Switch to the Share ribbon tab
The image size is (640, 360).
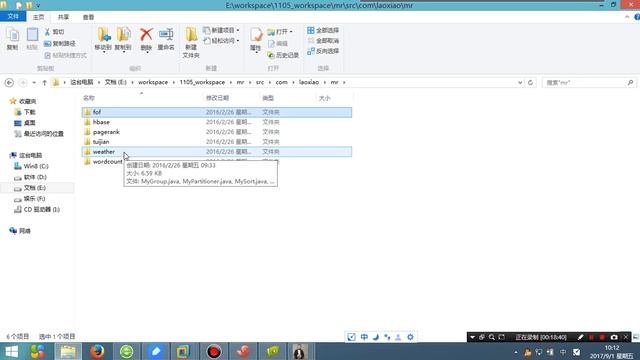(x=63, y=17)
